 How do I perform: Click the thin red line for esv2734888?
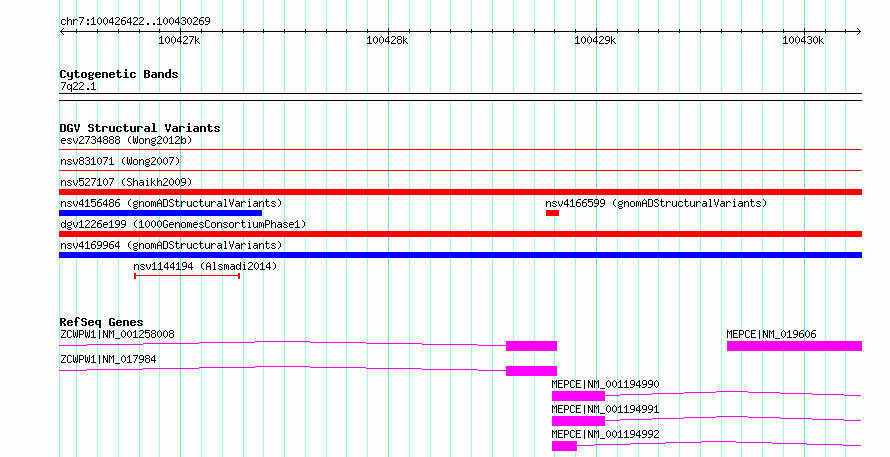460,150
